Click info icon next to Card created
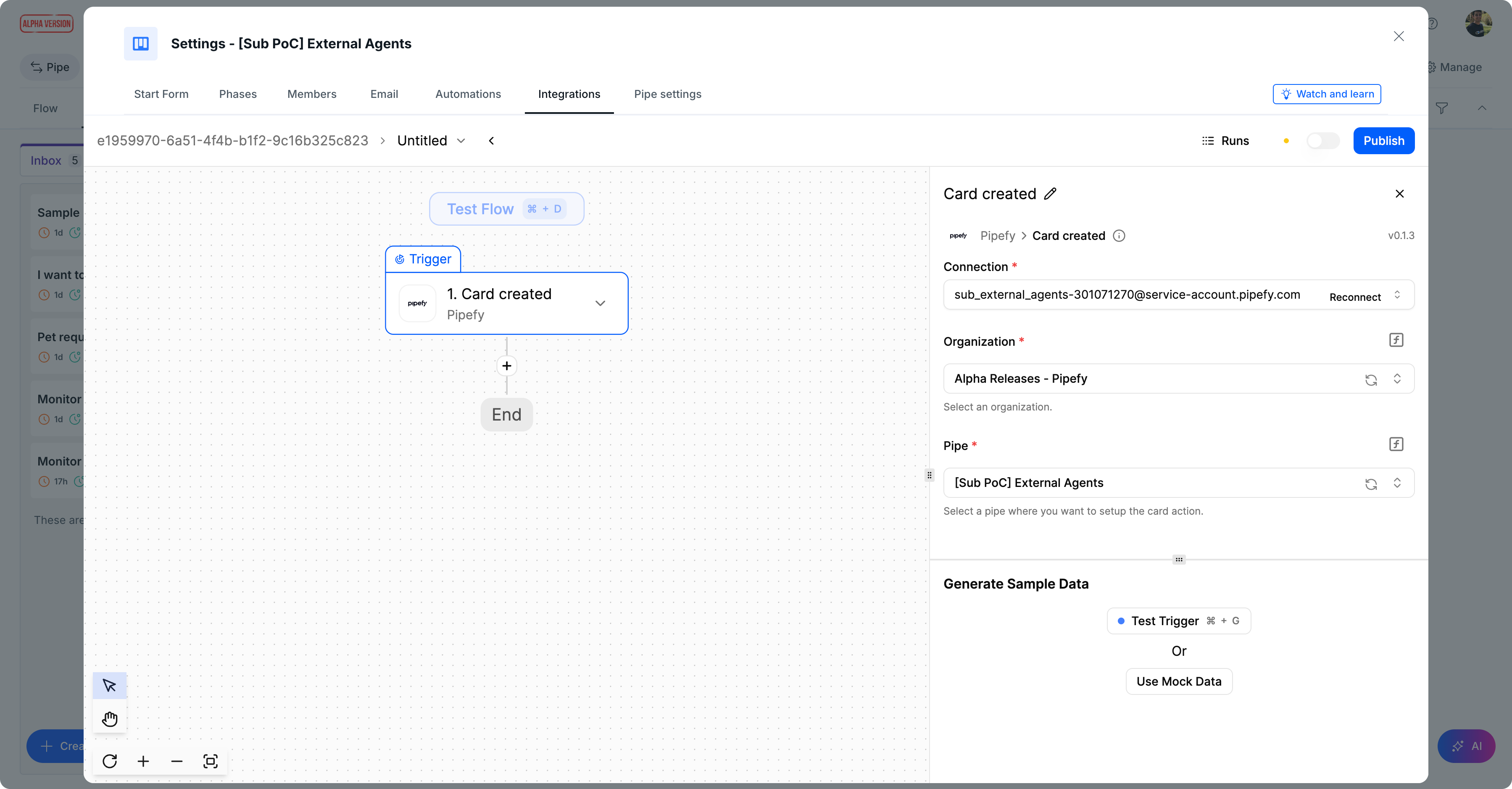 1119,236
